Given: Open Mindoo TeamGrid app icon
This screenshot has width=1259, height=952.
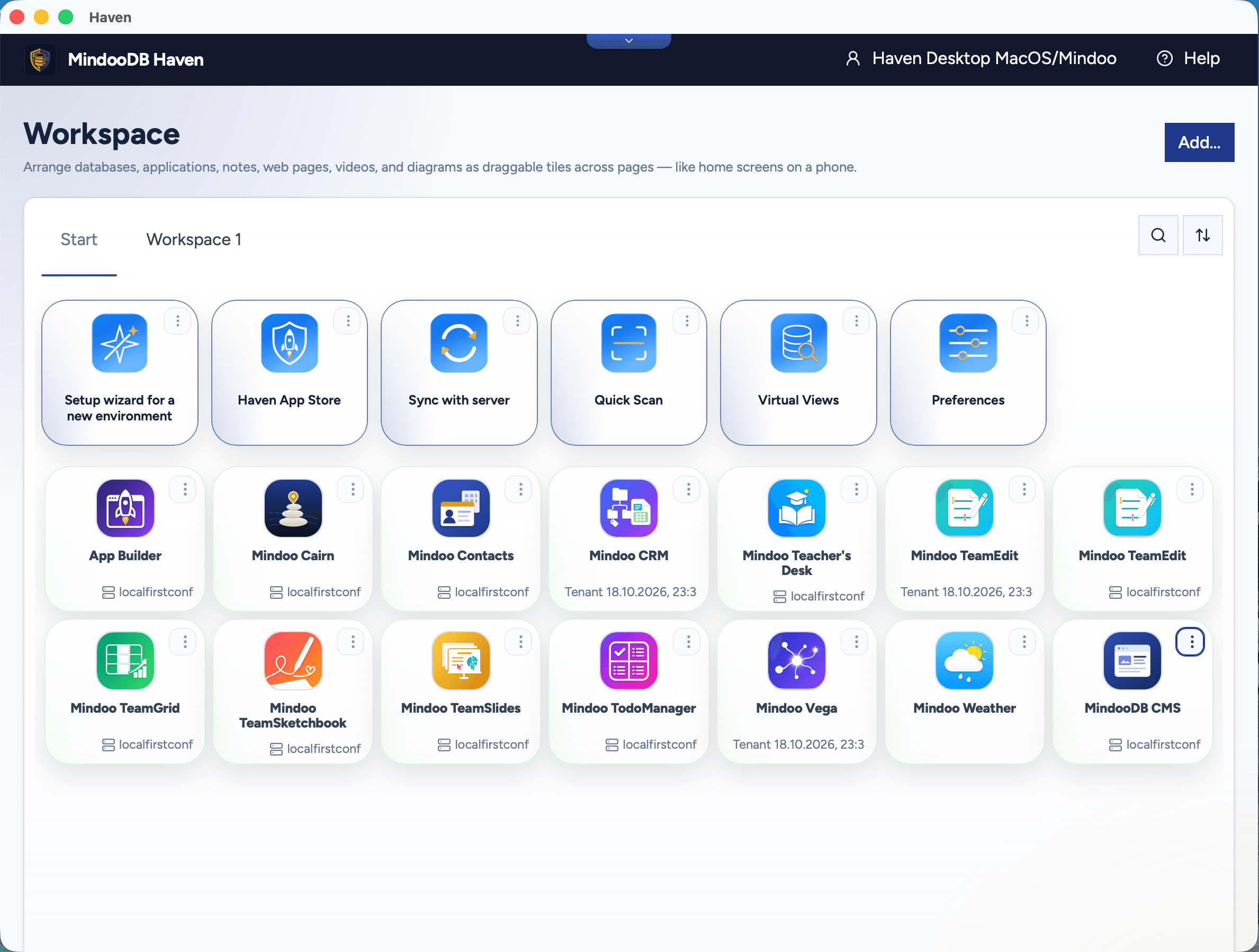Looking at the screenshot, I should (x=125, y=660).
